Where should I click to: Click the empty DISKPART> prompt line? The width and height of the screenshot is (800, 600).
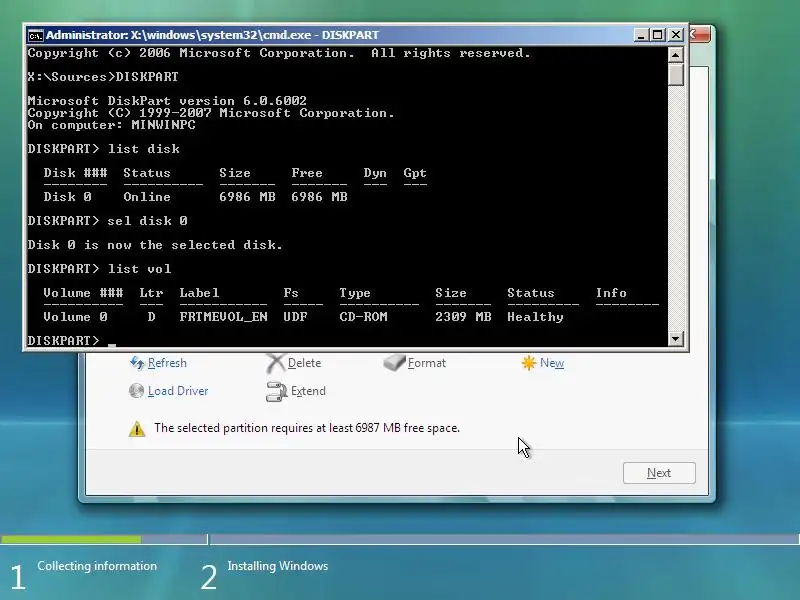[71, 340]
